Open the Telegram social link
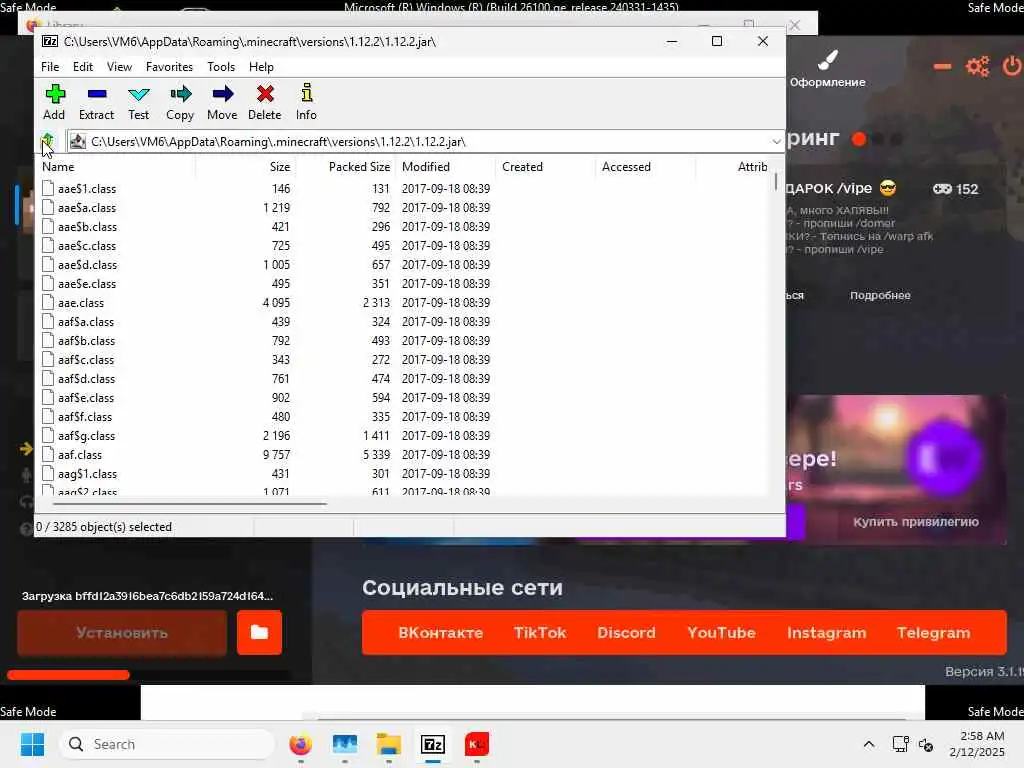 [x=934, y=632]
